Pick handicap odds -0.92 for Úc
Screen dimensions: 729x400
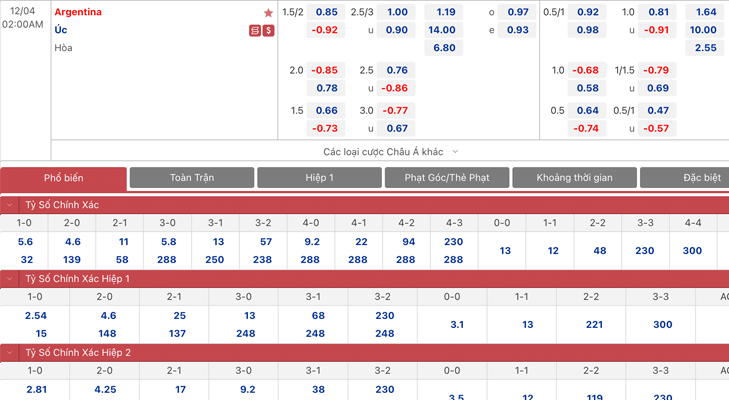pos(326,30)
